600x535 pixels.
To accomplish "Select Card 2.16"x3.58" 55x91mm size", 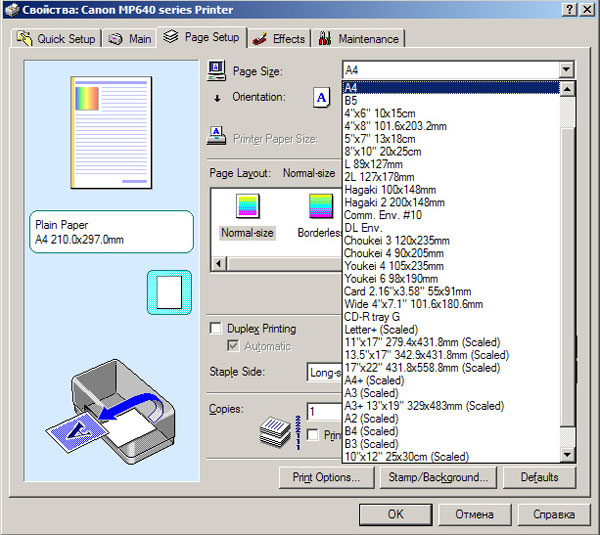I will [451, 291].
